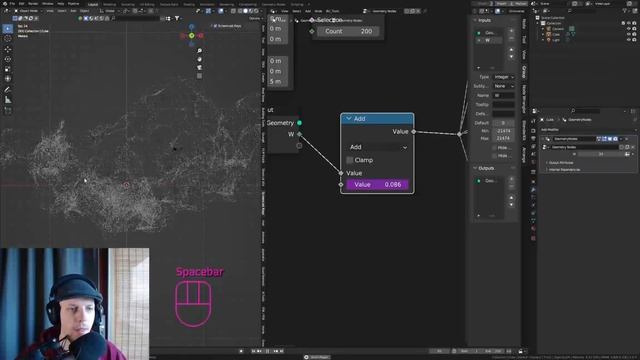This screenshot has height=360, width=640.
Task: Switch to the Layout workspace tab
Action: 93,4
